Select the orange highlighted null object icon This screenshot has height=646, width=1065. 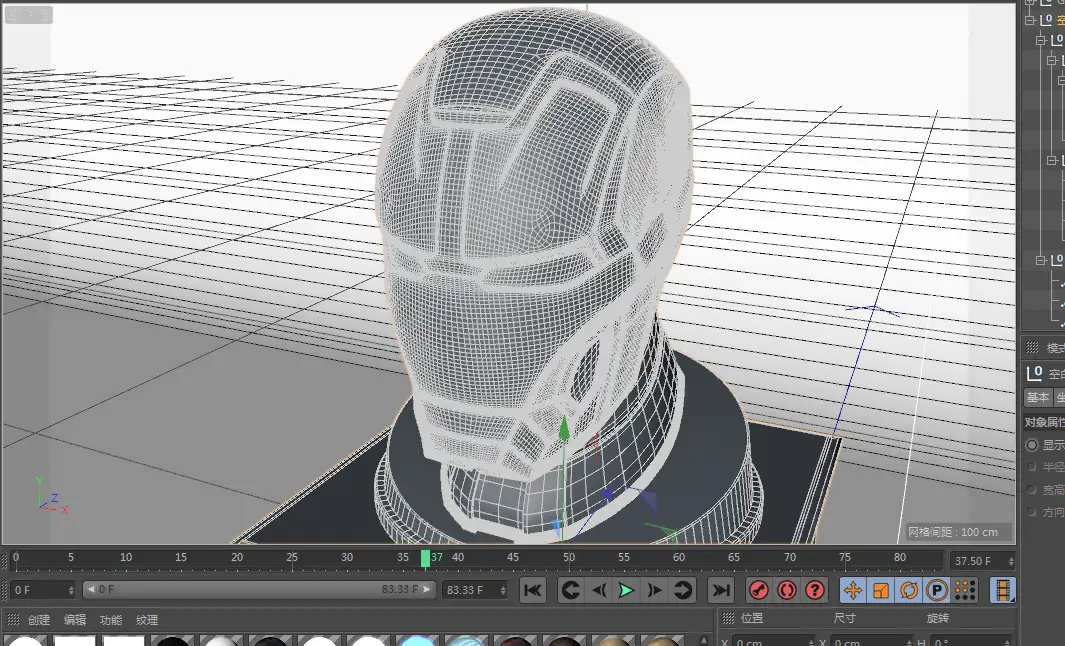pyautogui.click(x=1047, y=20)
